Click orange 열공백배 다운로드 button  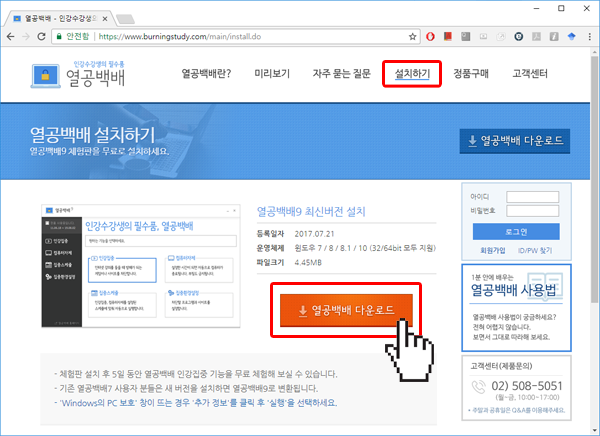[x=346, y=310]
